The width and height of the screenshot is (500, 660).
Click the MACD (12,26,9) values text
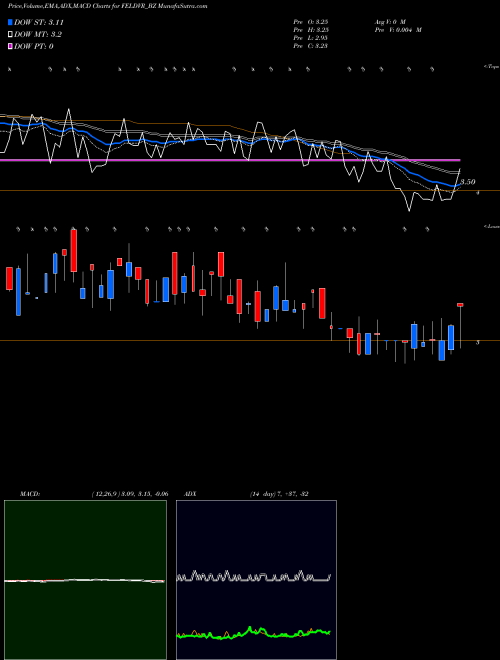(130, 494)
